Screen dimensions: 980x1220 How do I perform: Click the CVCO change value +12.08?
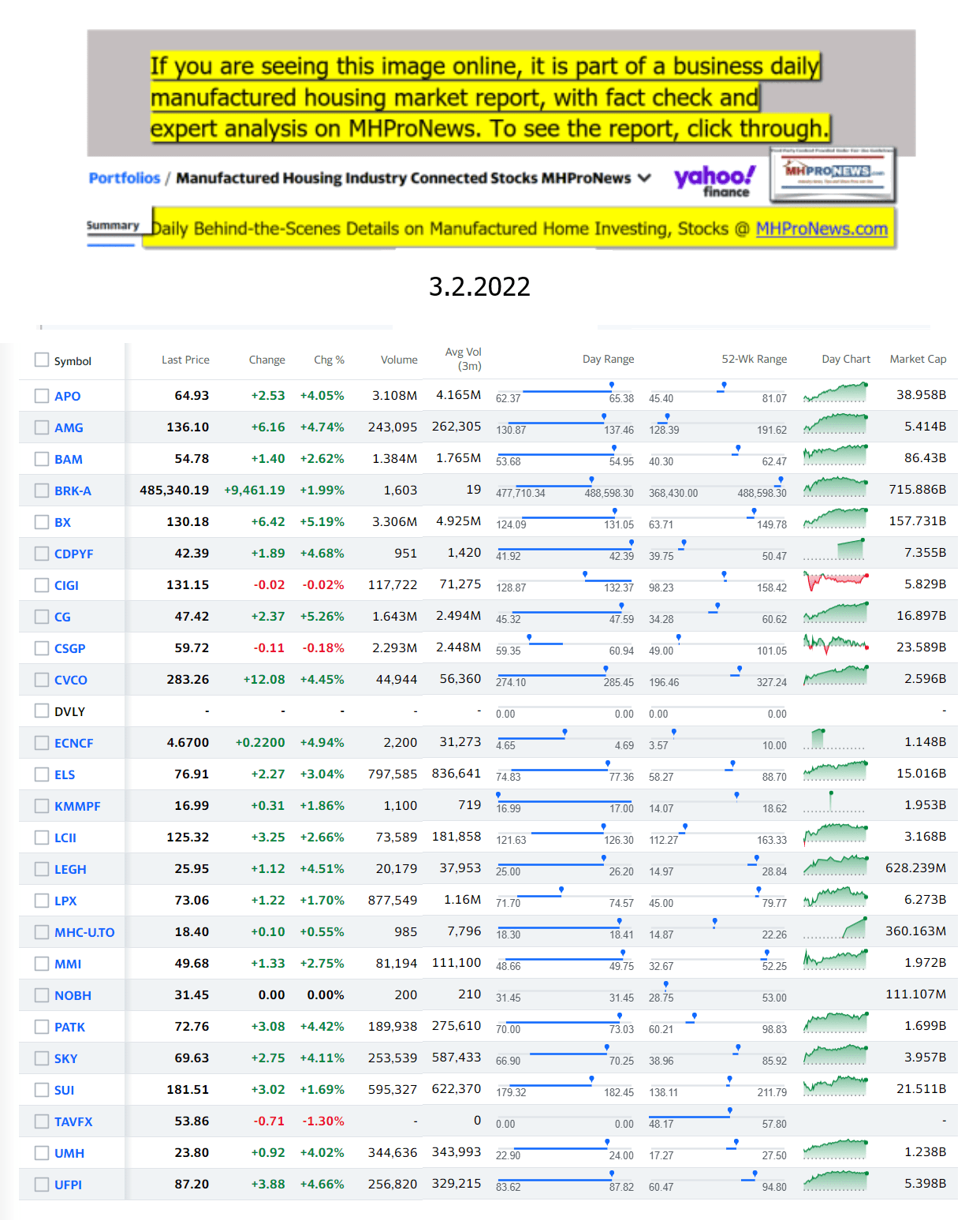click(264, 680)
